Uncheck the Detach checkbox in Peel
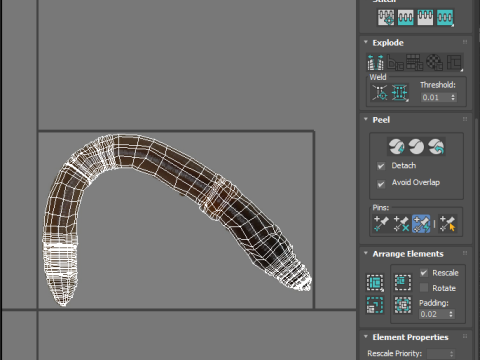 point(381,166)
